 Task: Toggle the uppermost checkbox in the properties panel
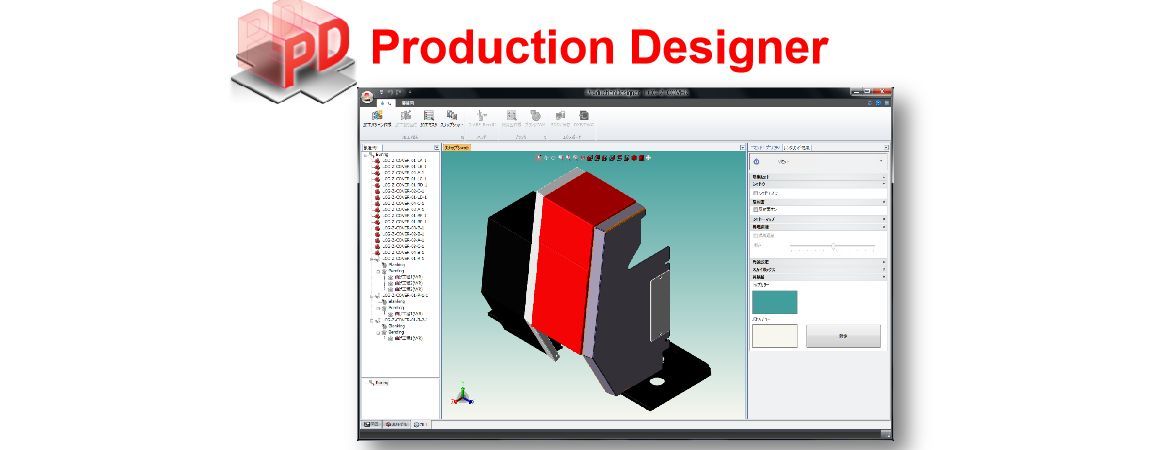click(x=754, y=193)
